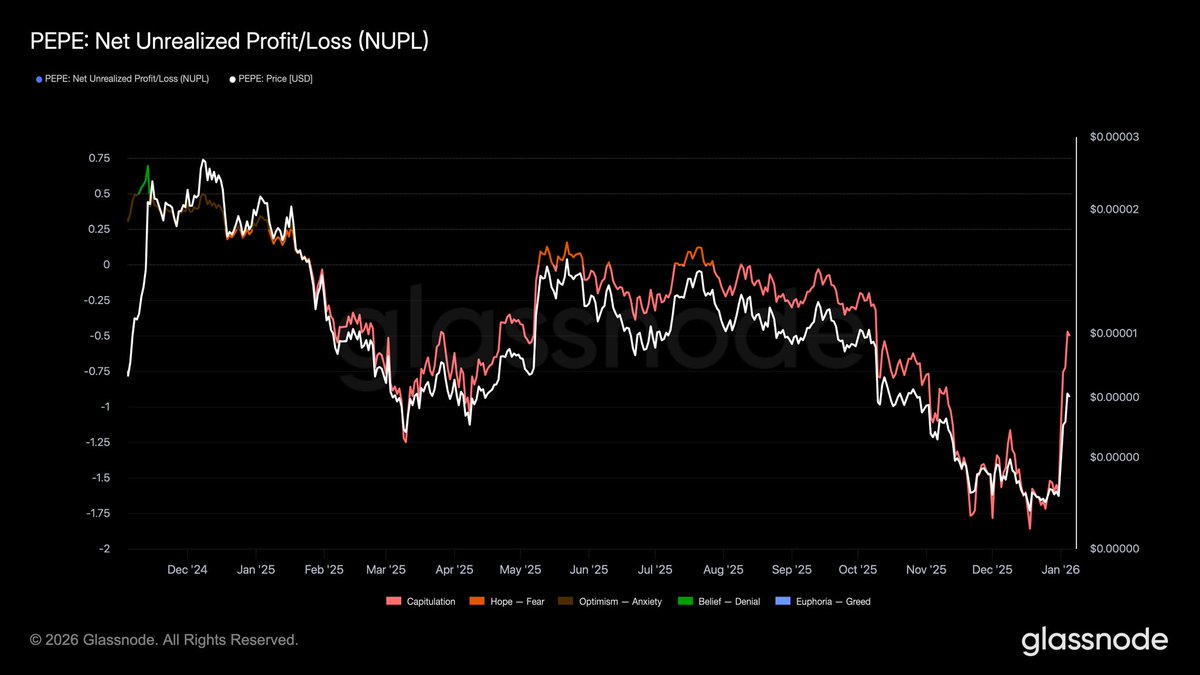This screenshot has width=1200, height=675.
Task: Click the Aug '25 date label
Action: [724, 570]
